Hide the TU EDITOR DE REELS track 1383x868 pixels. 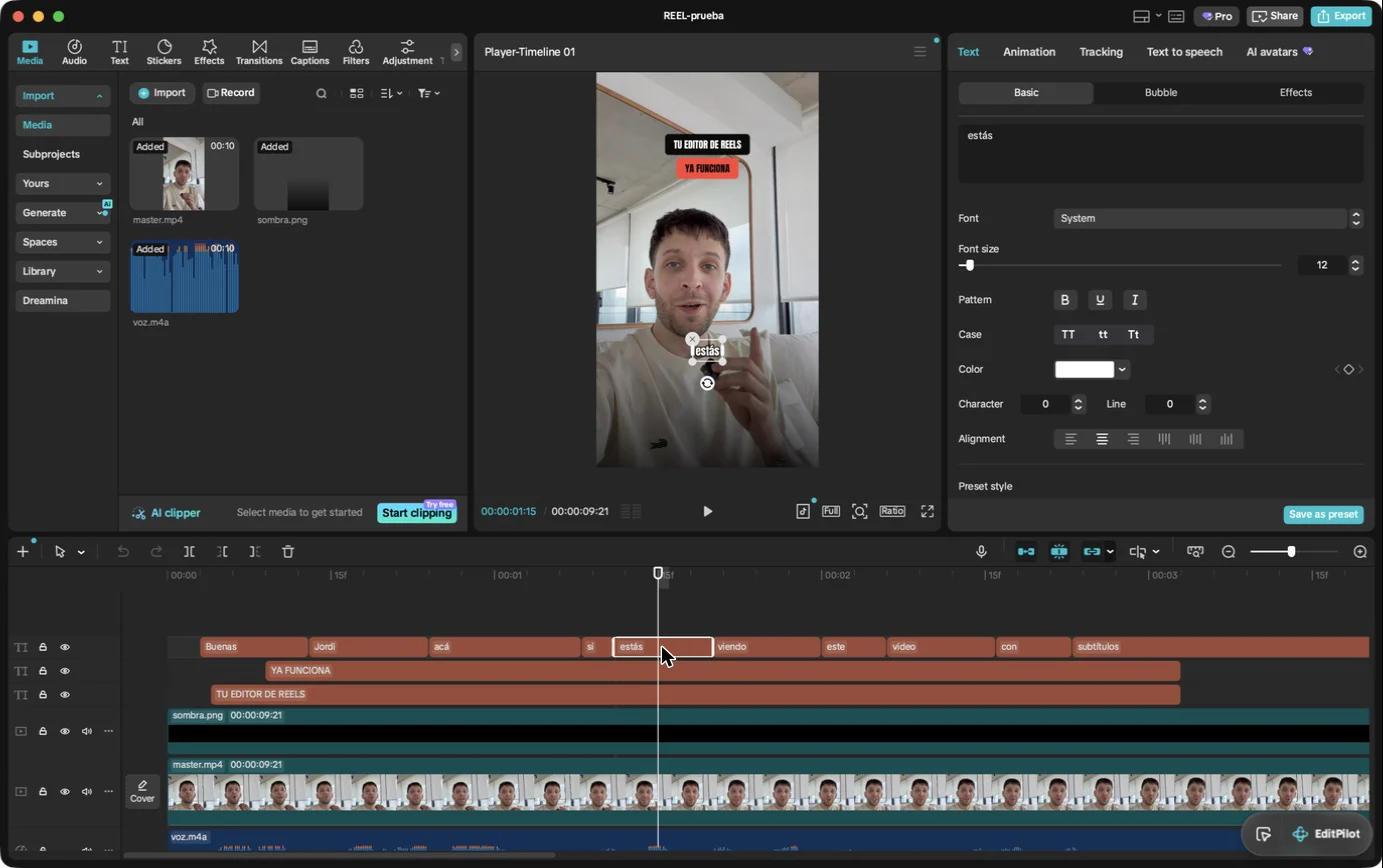(65, 694)
